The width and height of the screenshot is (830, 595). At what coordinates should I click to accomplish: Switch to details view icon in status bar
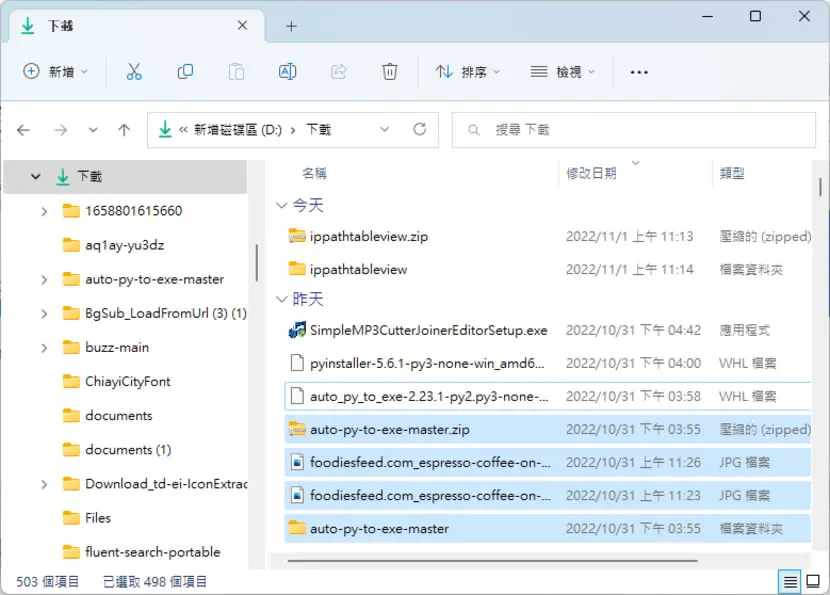pos(790,582)
